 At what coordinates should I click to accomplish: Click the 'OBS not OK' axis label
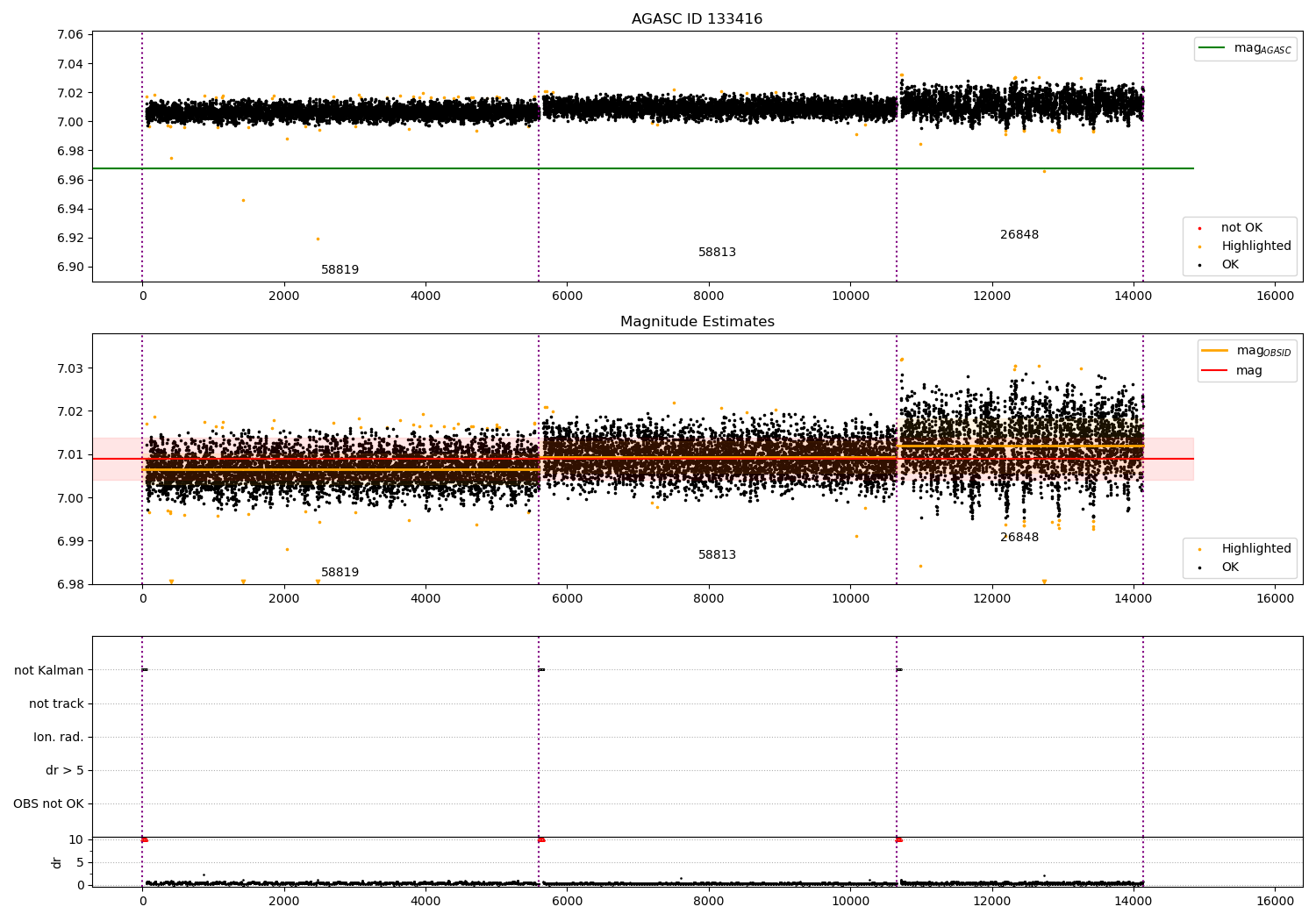48,804
